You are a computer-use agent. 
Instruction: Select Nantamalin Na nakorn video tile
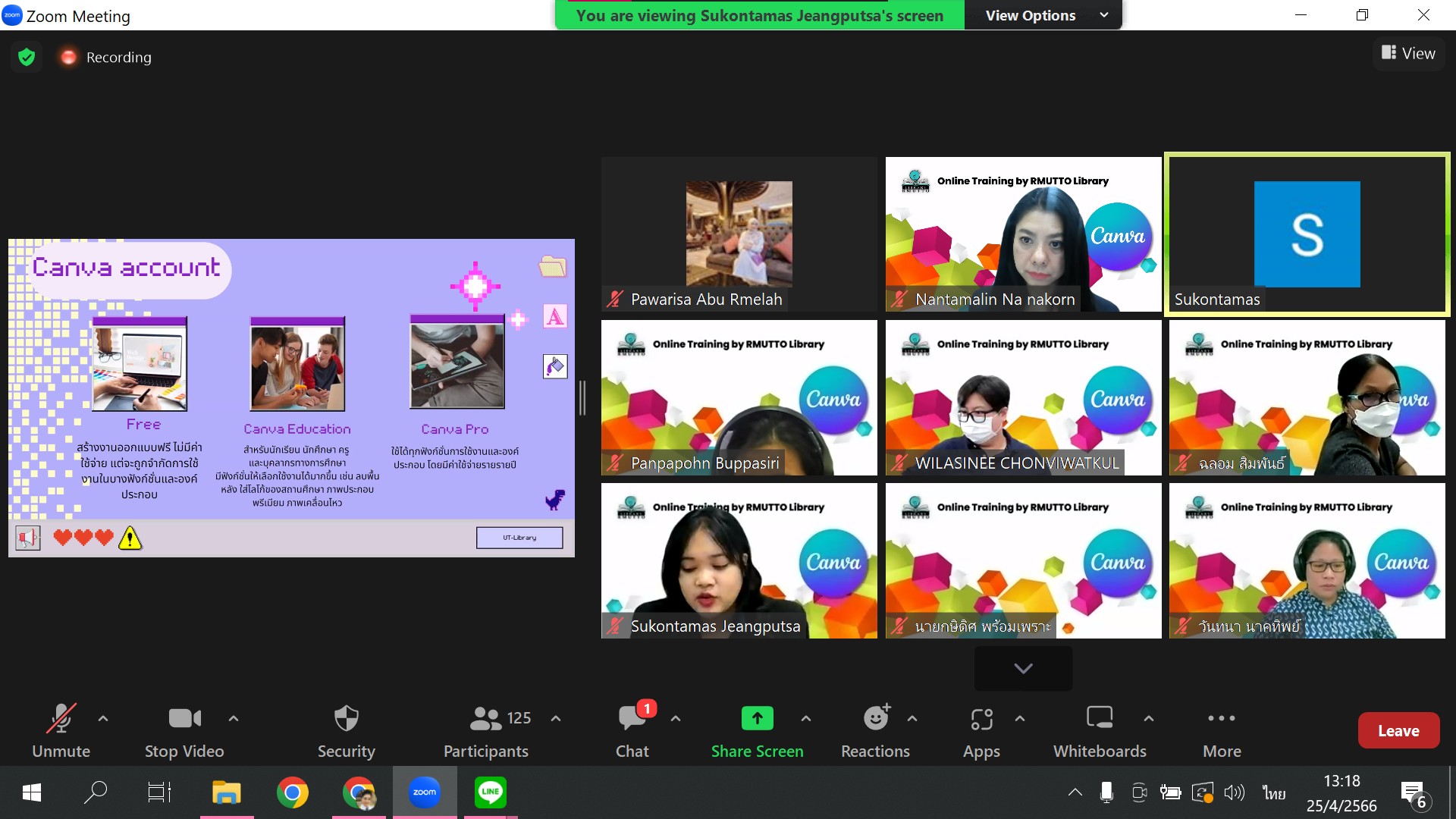1024,234
